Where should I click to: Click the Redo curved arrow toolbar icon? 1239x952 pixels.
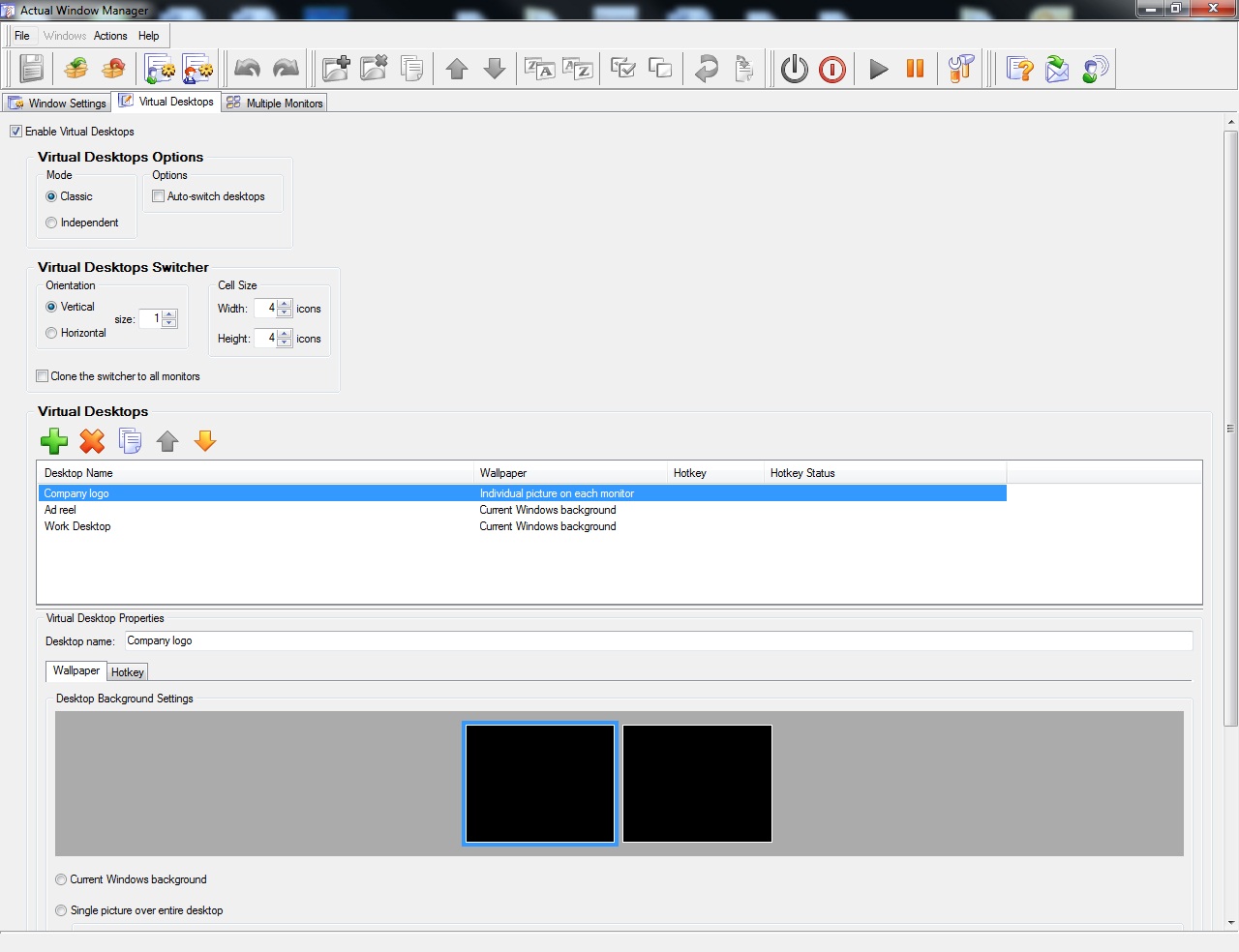coord(286,69)
